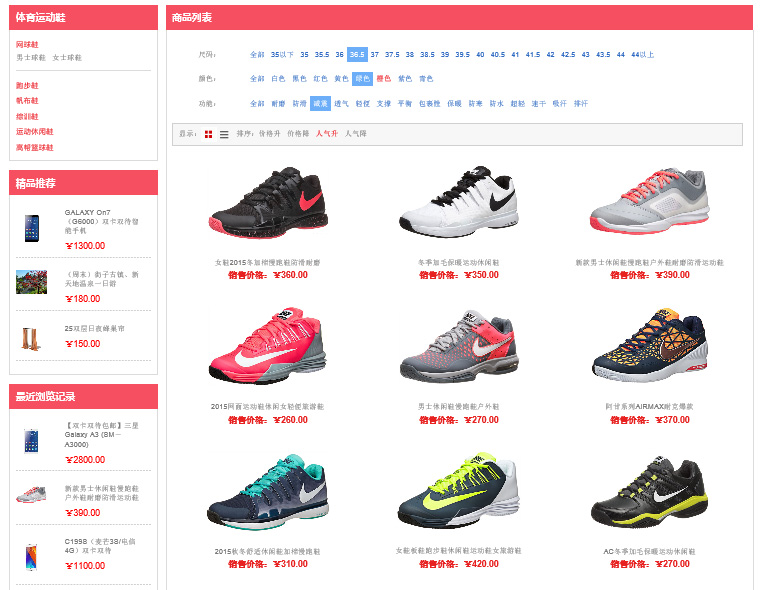Pick the 耐磨 function filter
Screen dimensions: 760x590
pos(278,103)
